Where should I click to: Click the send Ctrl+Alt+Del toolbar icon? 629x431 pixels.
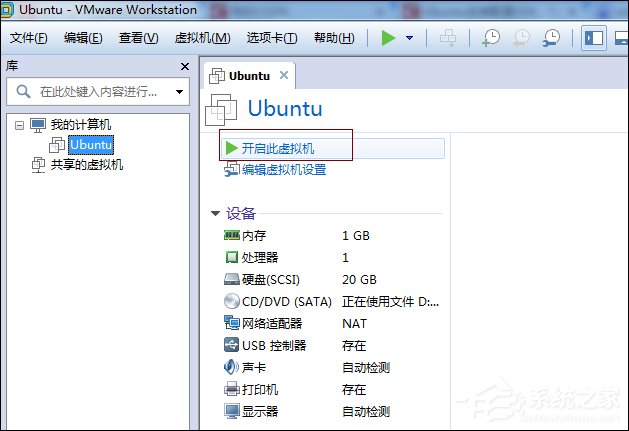[448, 38]
